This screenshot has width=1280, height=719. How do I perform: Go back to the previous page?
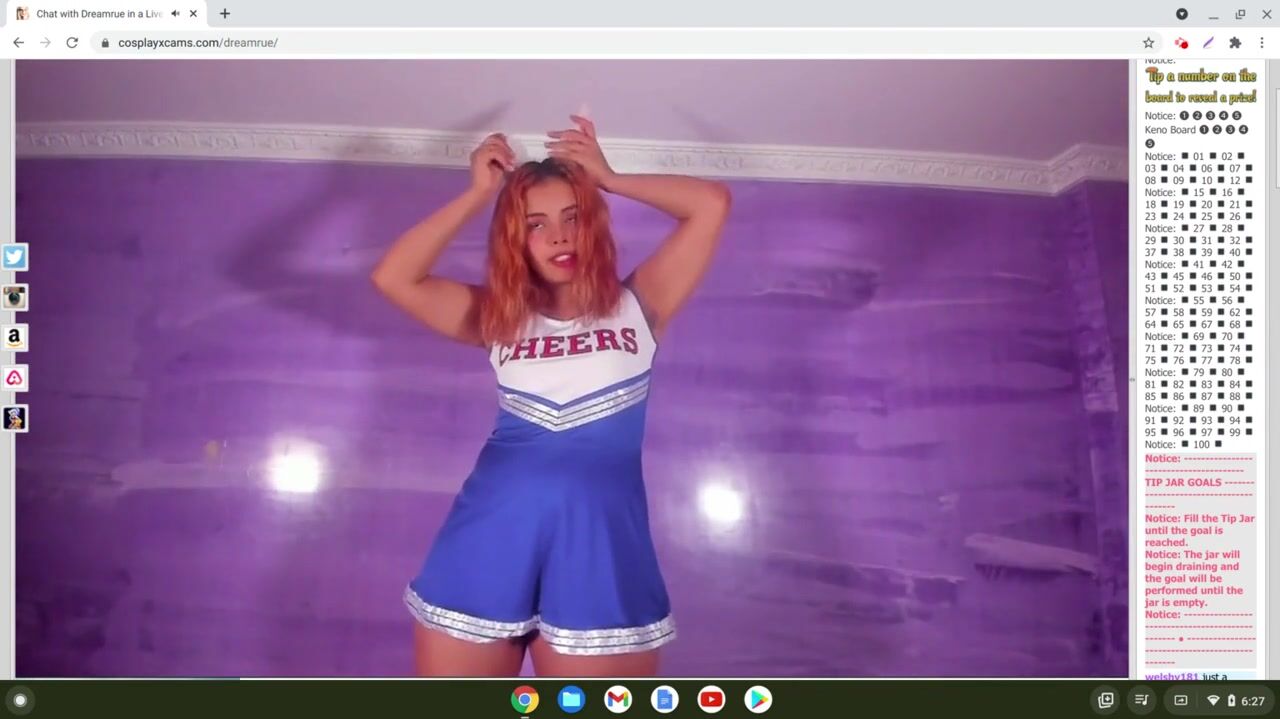pyautogui.click(x=18, y=43)
